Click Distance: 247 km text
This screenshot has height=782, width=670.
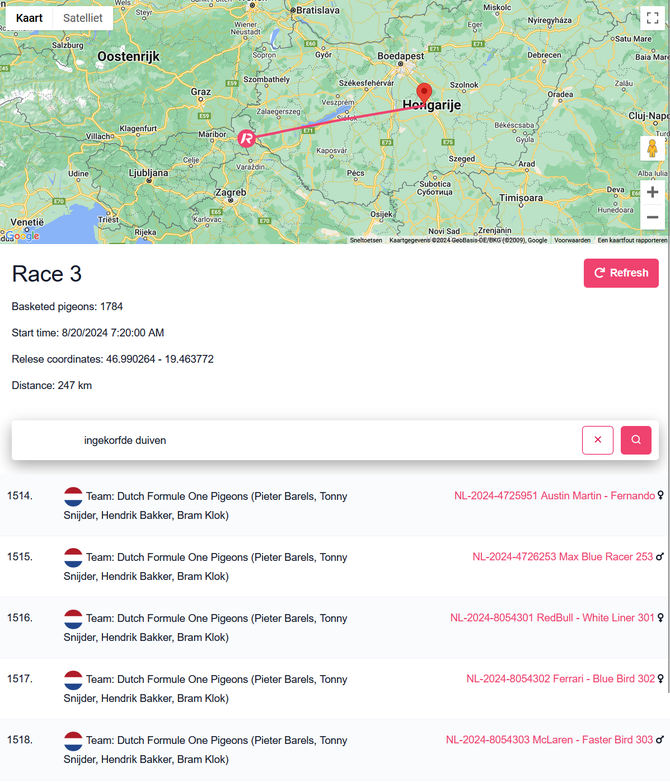click(x=52, y=385)
